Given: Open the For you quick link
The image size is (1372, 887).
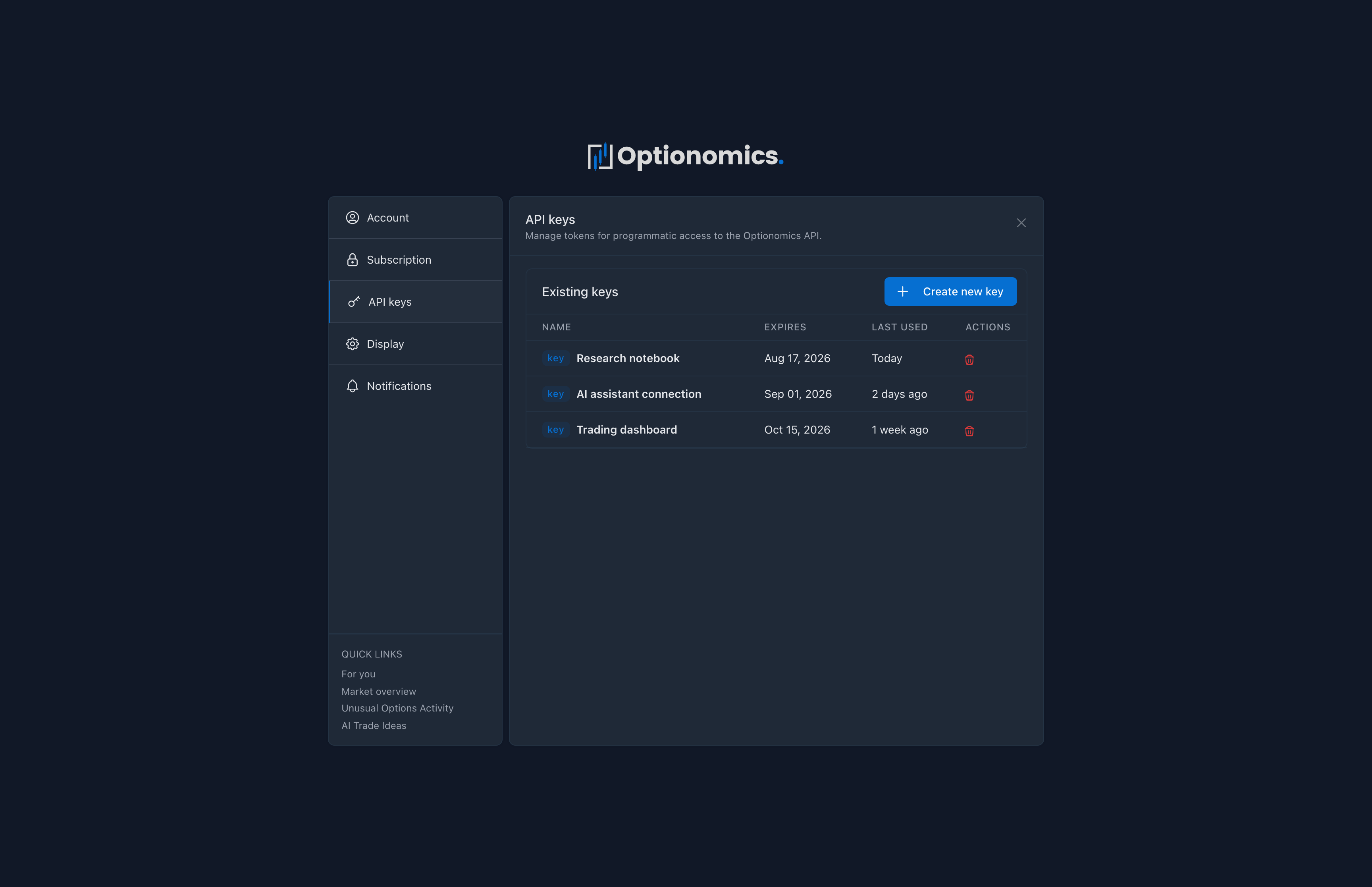Looking at the screenshot, I should (x=358, y=674).
